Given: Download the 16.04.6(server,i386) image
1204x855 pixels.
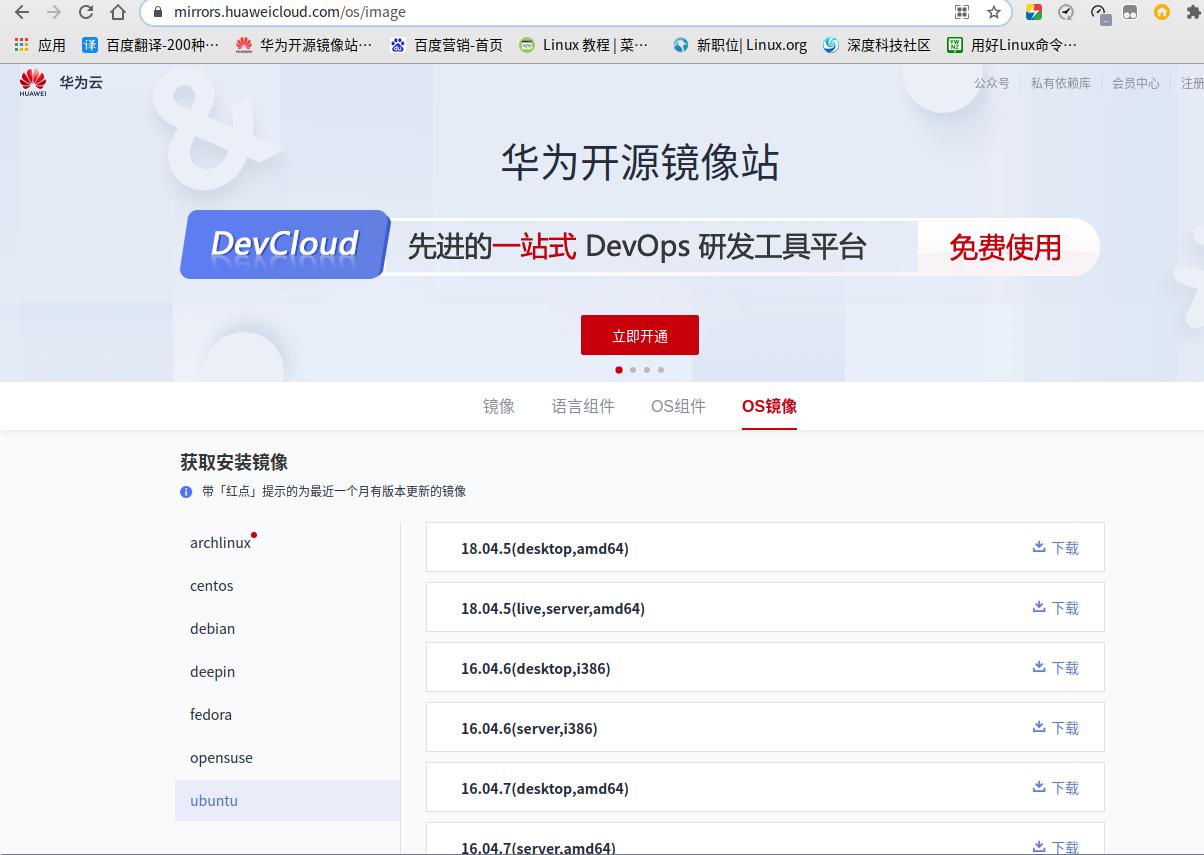Looking at the screenshot, I should [1056, 728].
